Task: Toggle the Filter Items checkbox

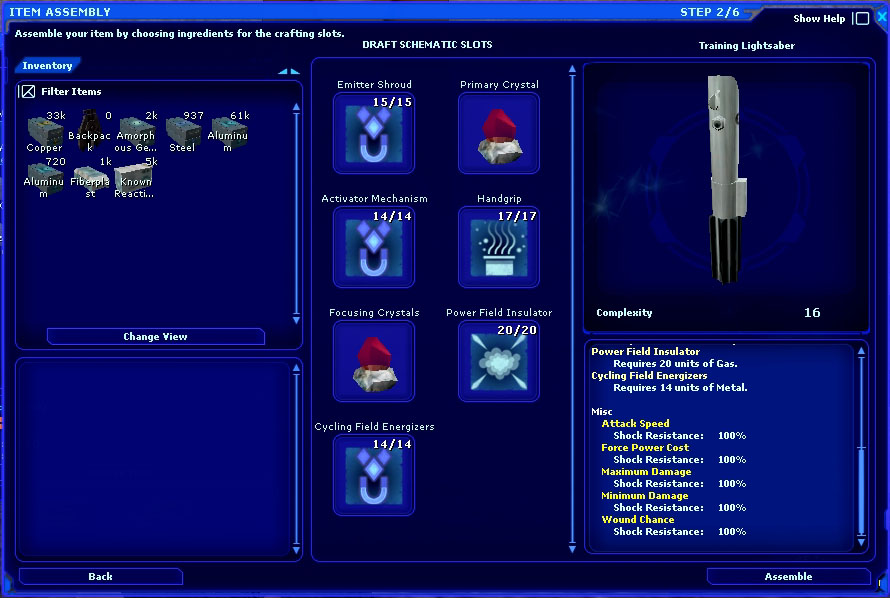Action: coord(28,92)
